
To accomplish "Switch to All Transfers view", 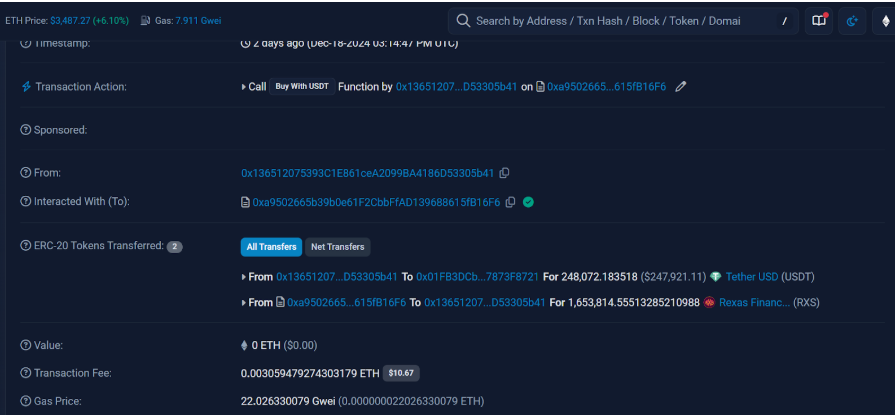I will tap(271, 246).
